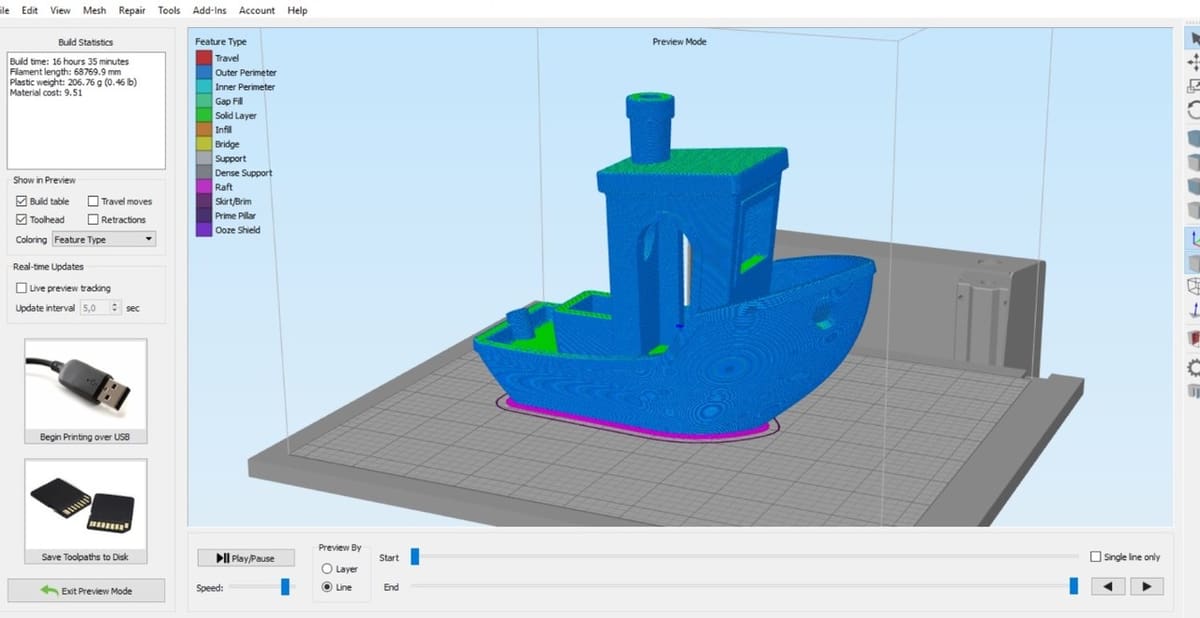The height and width of the screenshot is (618, 1200).
Task: Click Exit Preview Mode button
Action: 86,590
